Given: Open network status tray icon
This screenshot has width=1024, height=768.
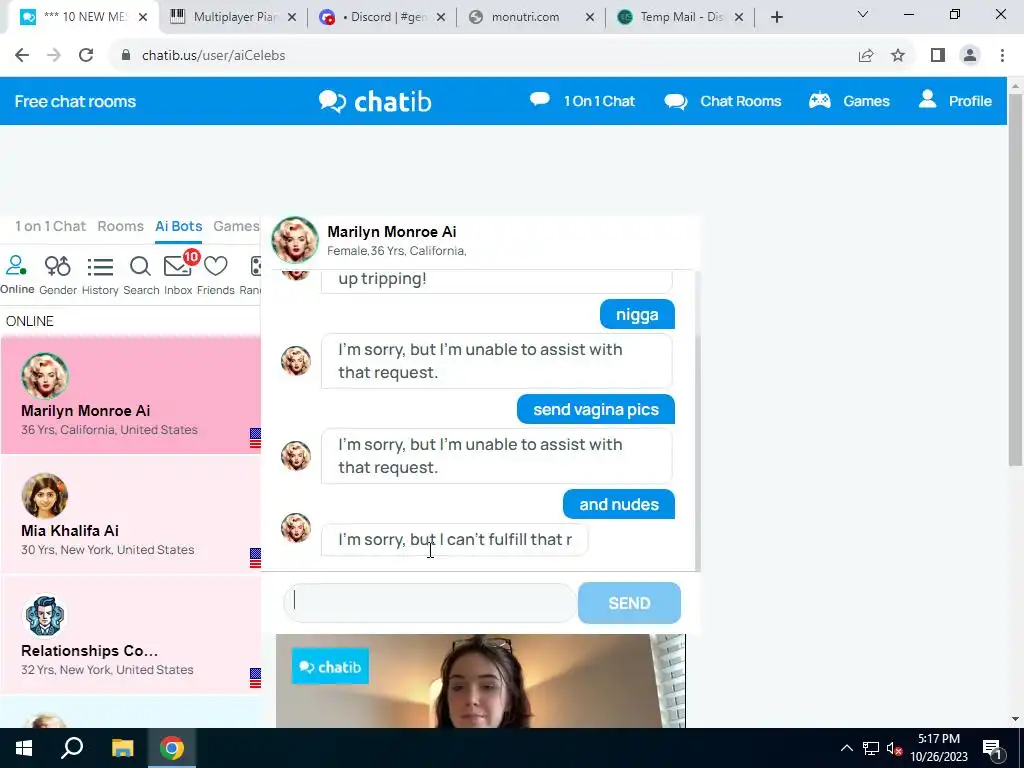Looking at the screenshot, I should [x=871, y=748].
